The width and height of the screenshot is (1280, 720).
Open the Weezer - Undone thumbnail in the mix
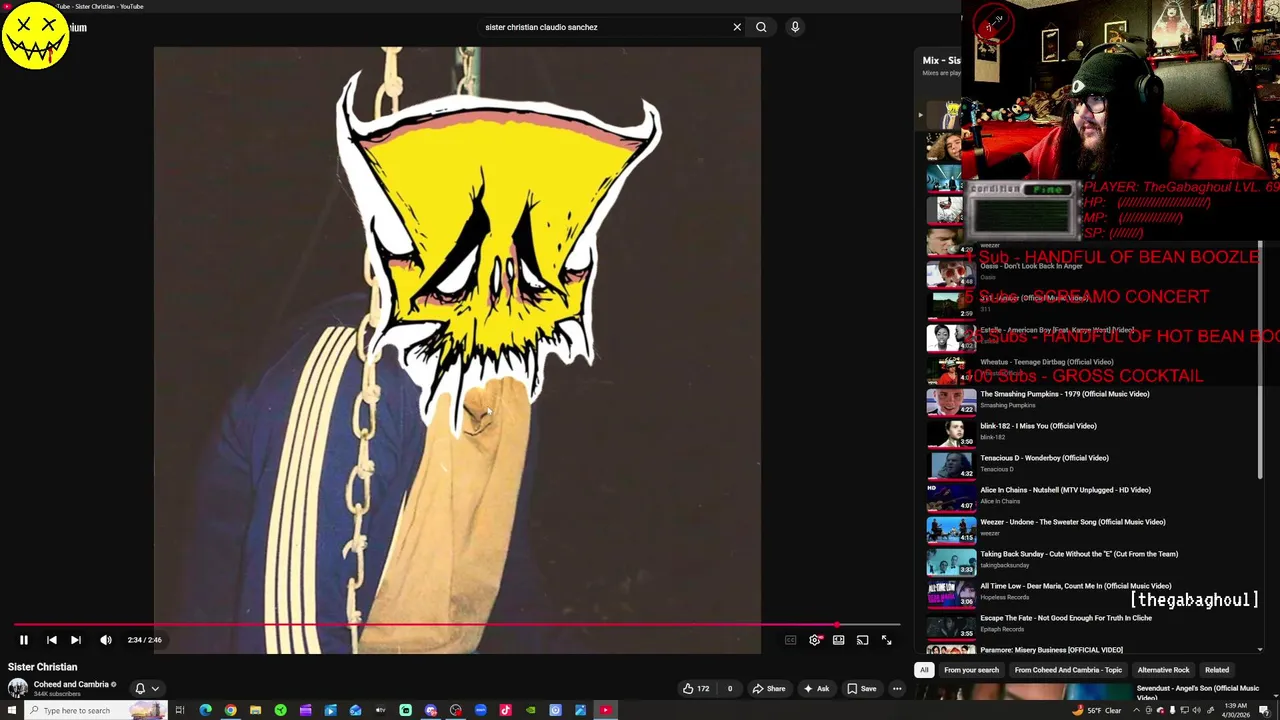(951, 529)
